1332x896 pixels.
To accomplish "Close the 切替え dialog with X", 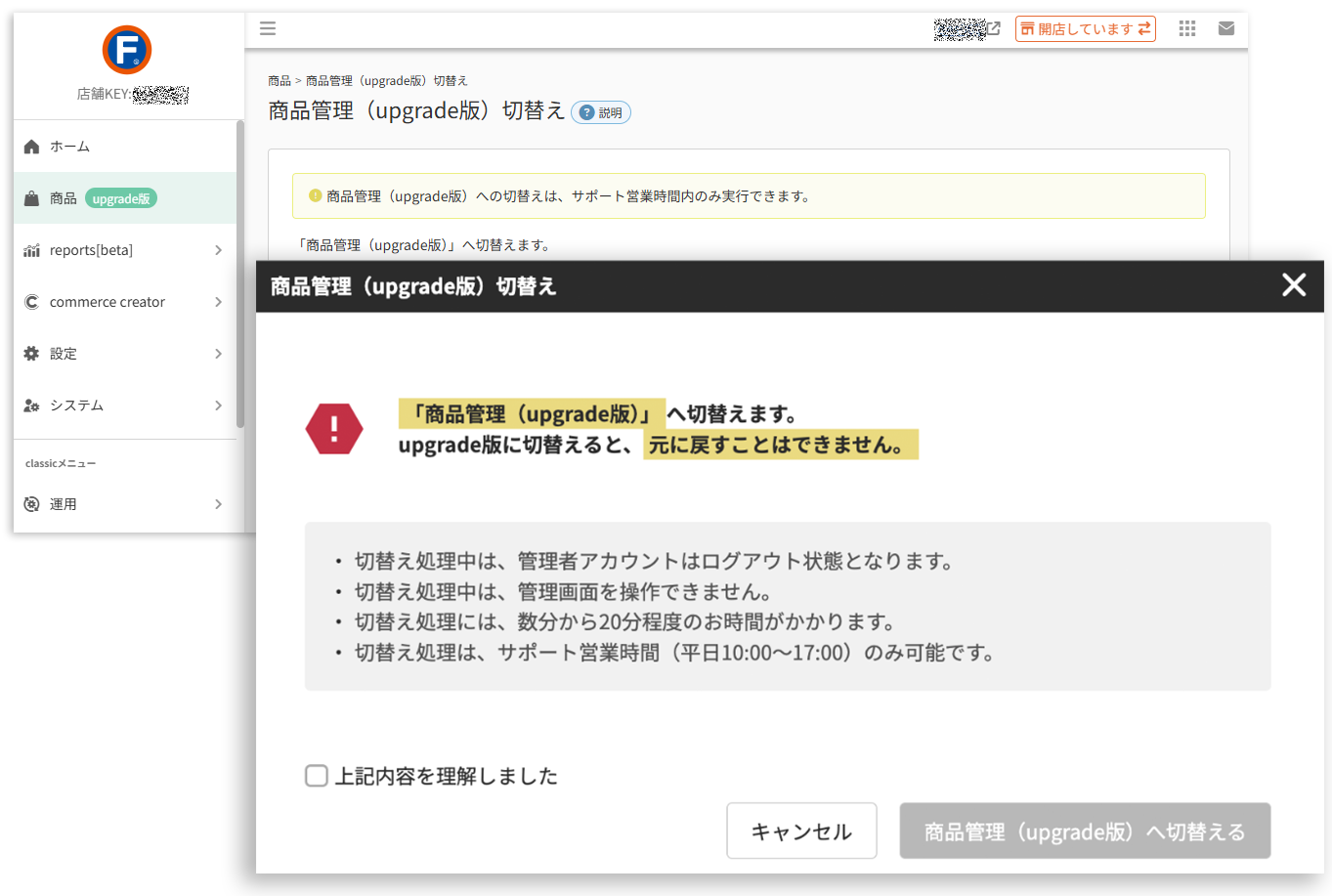I will point(1294,285).
